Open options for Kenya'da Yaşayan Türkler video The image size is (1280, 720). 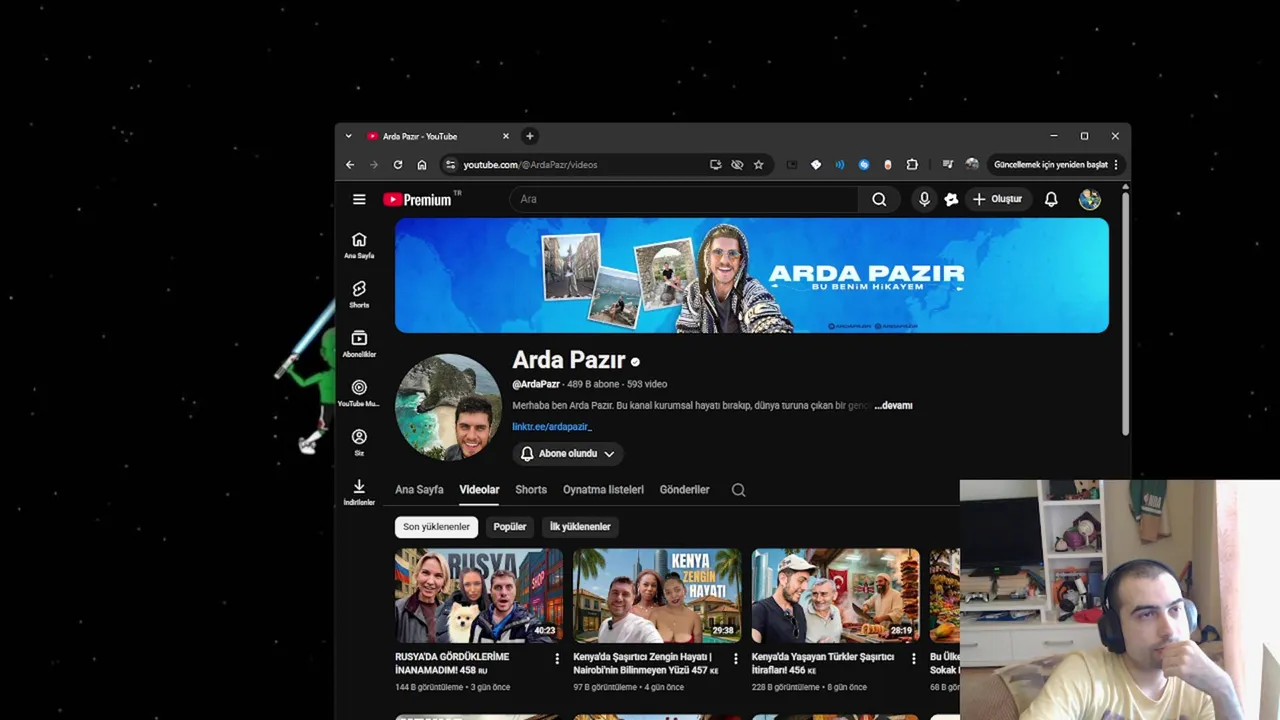point(913,659)
